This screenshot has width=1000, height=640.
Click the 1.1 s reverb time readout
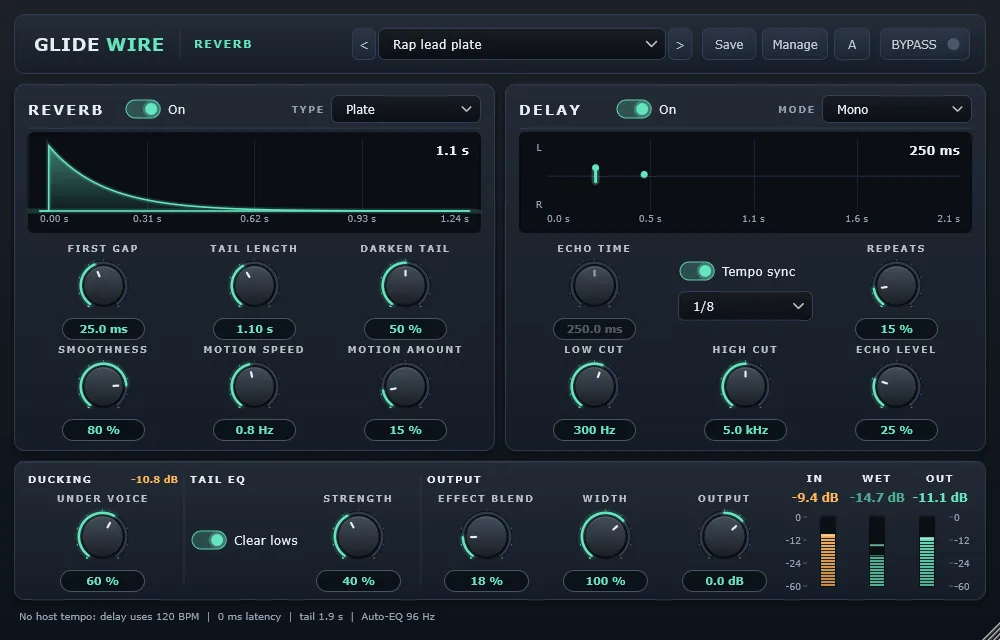452,150
